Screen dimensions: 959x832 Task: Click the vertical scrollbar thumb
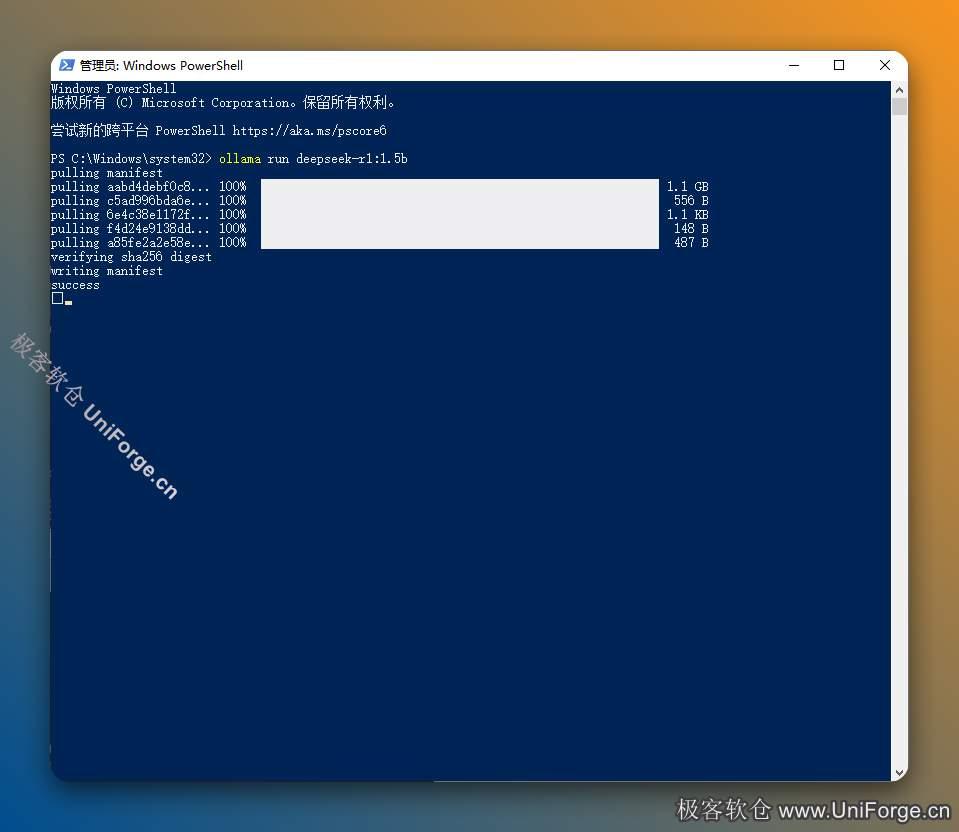click(899, 106)
